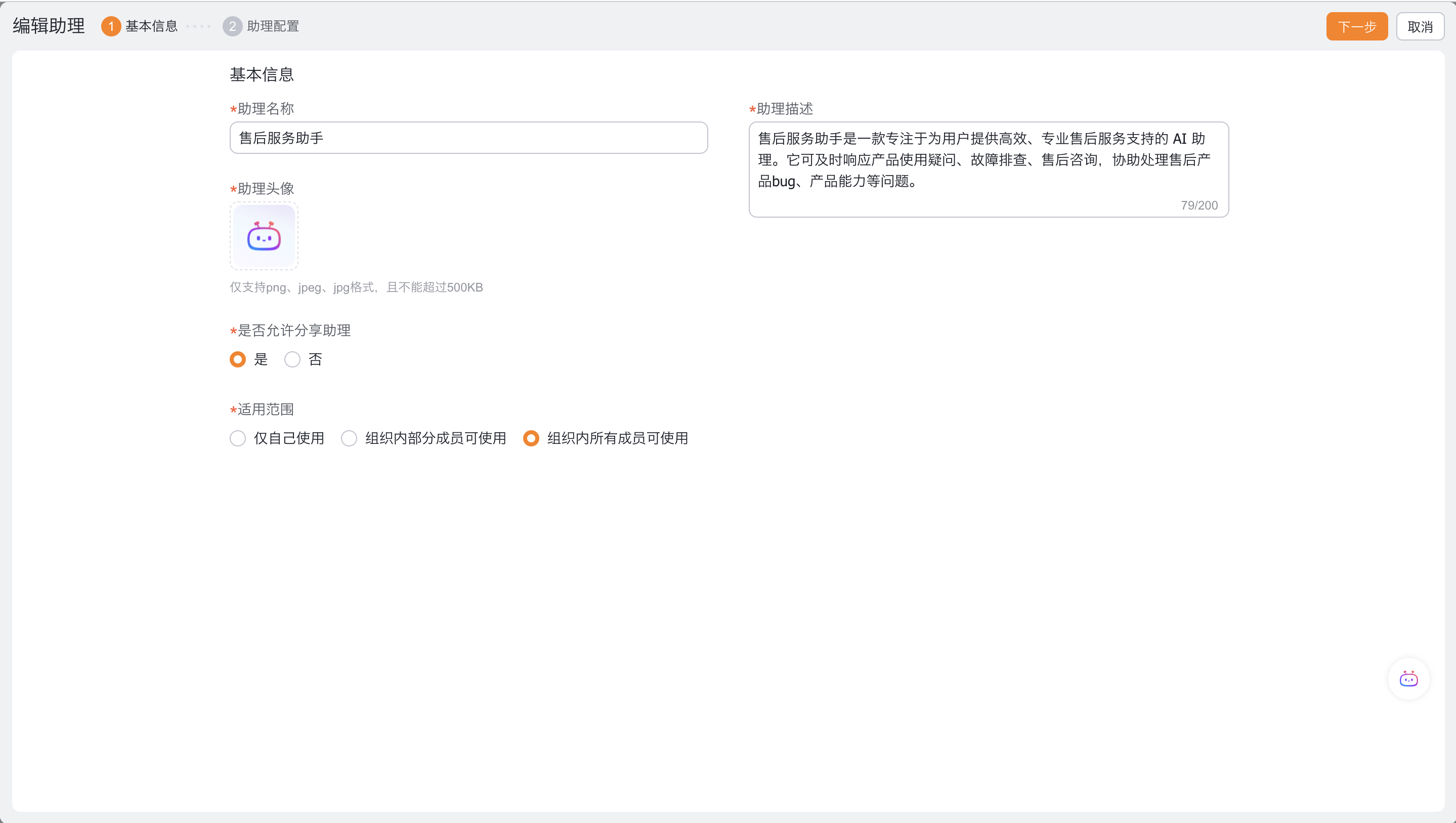
Task: Click the 适用范围 field label
Action: 266,409
